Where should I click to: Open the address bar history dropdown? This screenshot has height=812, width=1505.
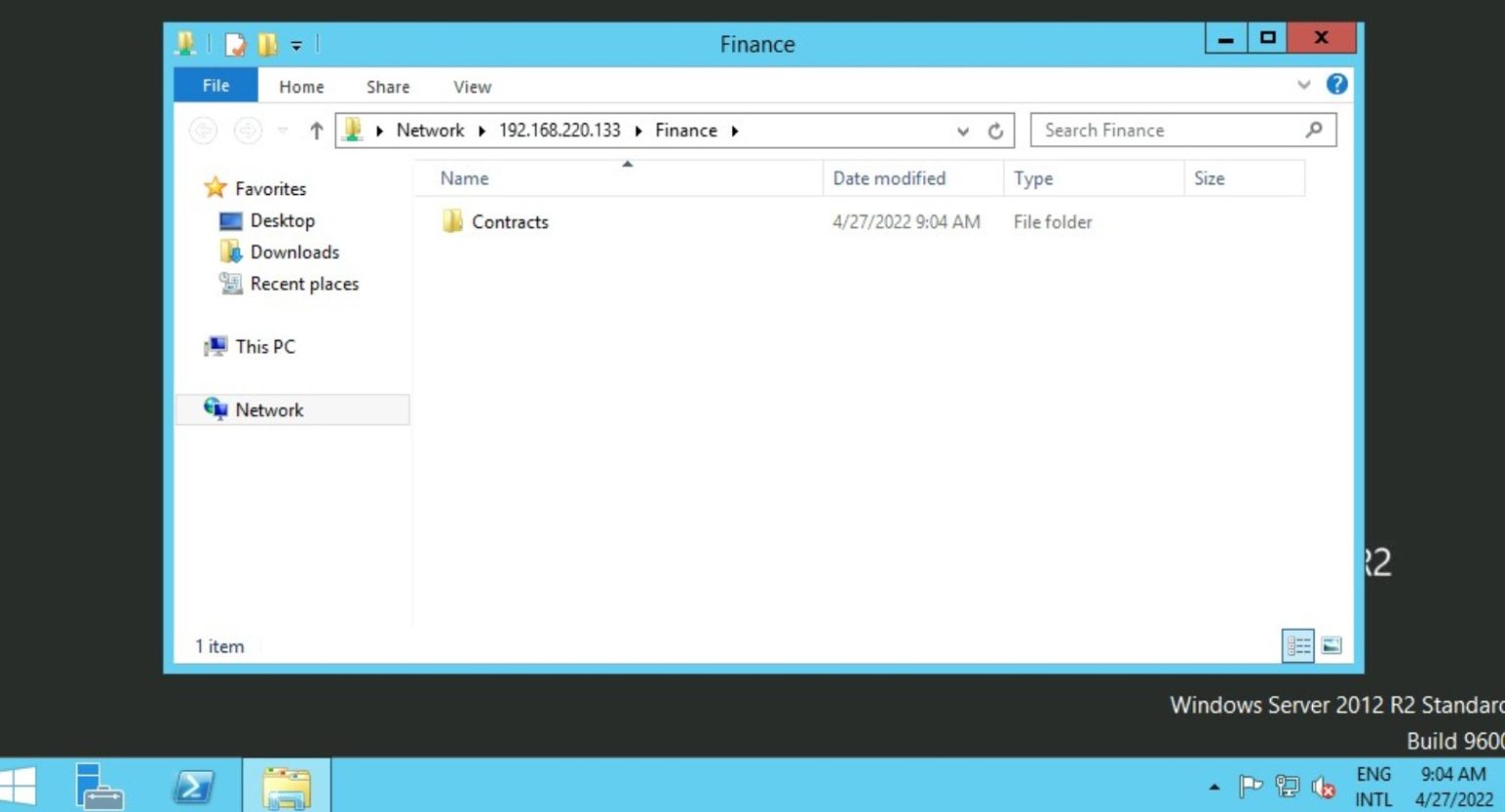[963, 130]
